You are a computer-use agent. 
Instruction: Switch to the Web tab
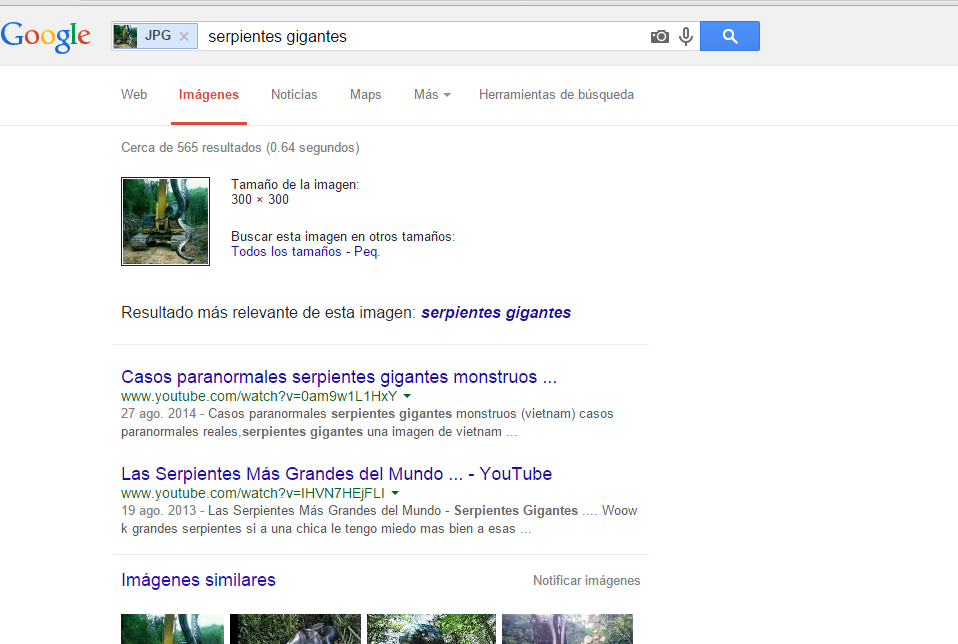click(x=134, y=95)
